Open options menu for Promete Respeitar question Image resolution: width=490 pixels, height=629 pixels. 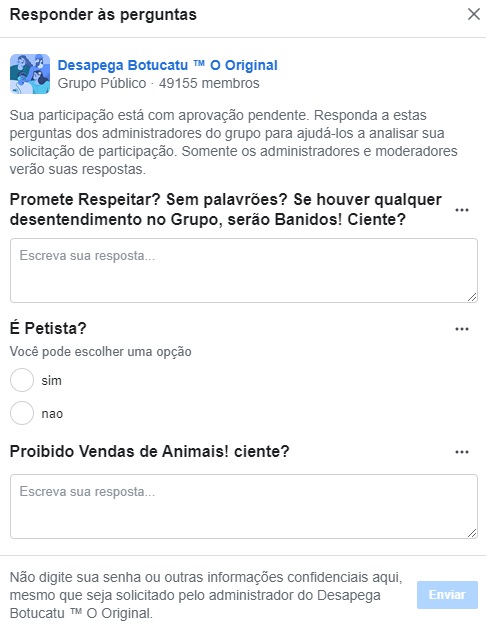tap(462, 210)
